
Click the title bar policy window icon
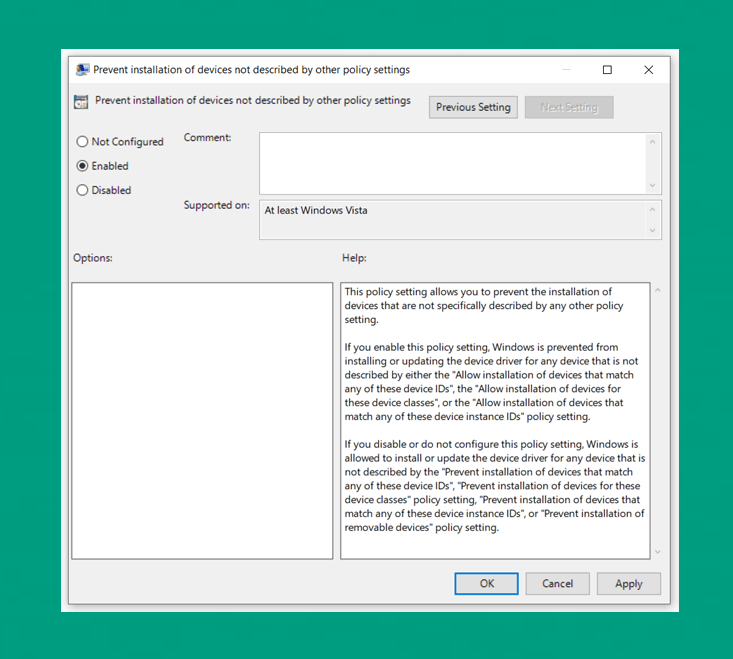click(82, 70)
